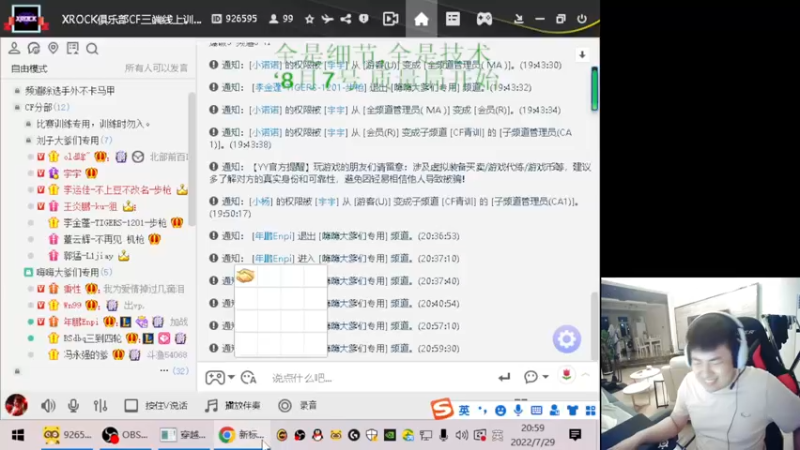800x450 pixels.
Task: Open the home page icon in top bar
Action: pyautogui.click(x=421, y=19)
